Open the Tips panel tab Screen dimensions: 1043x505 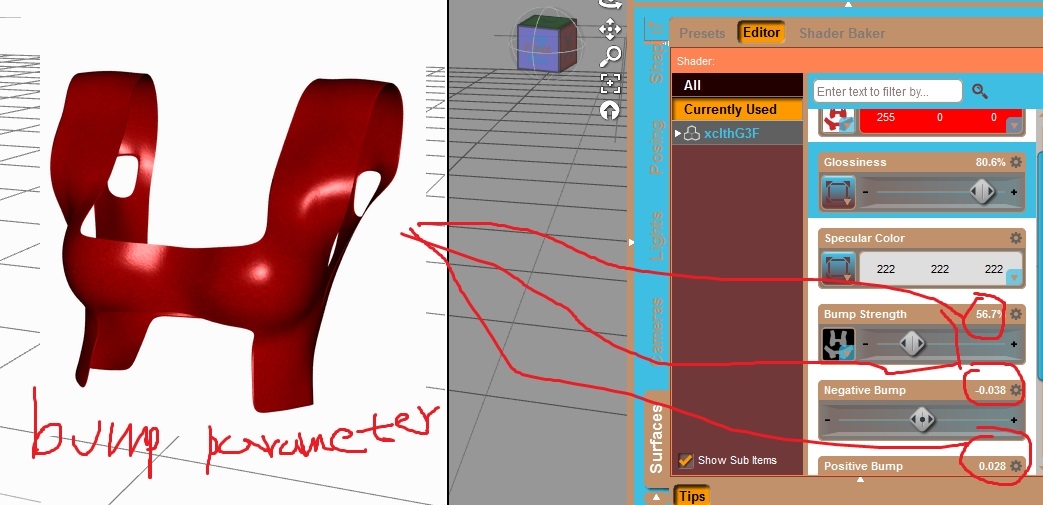[x=692, y=496]
